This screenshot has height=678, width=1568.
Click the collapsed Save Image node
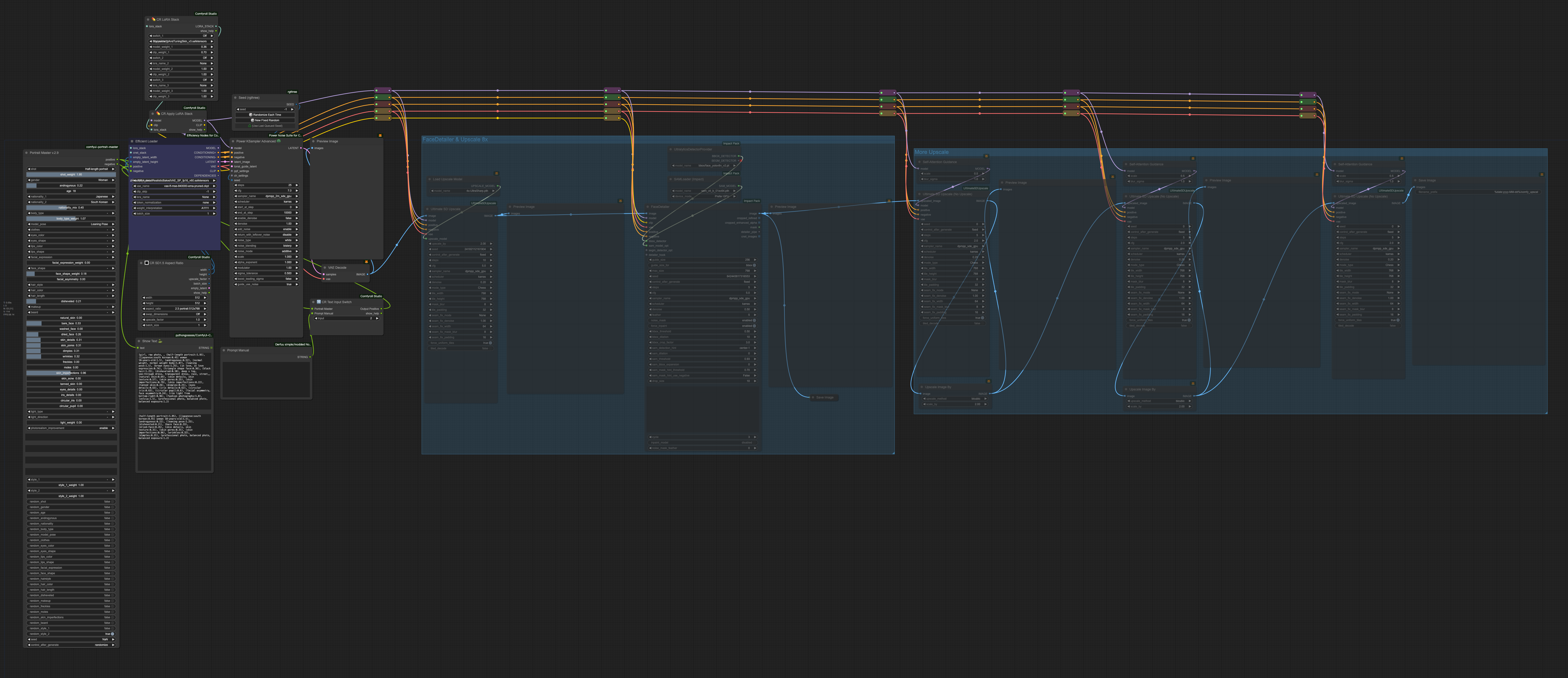tap(824, 397)
